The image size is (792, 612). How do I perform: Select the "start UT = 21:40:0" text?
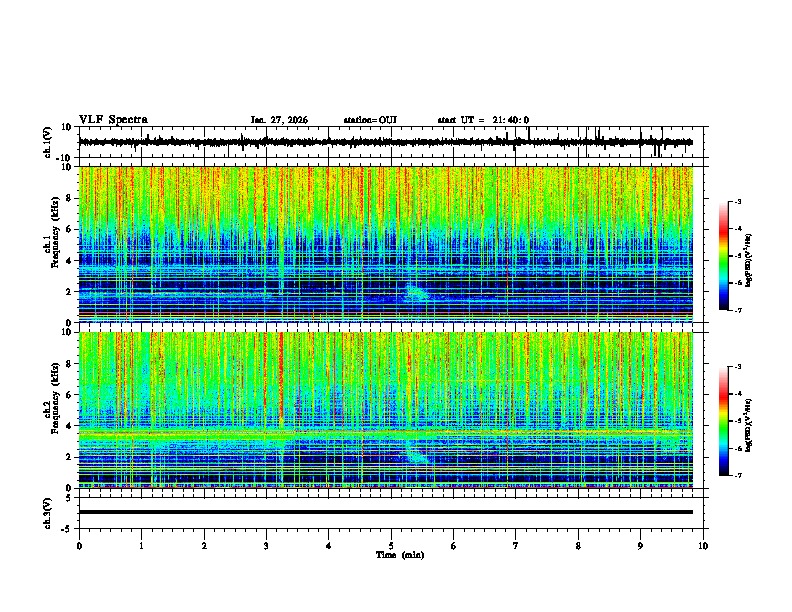483,120
